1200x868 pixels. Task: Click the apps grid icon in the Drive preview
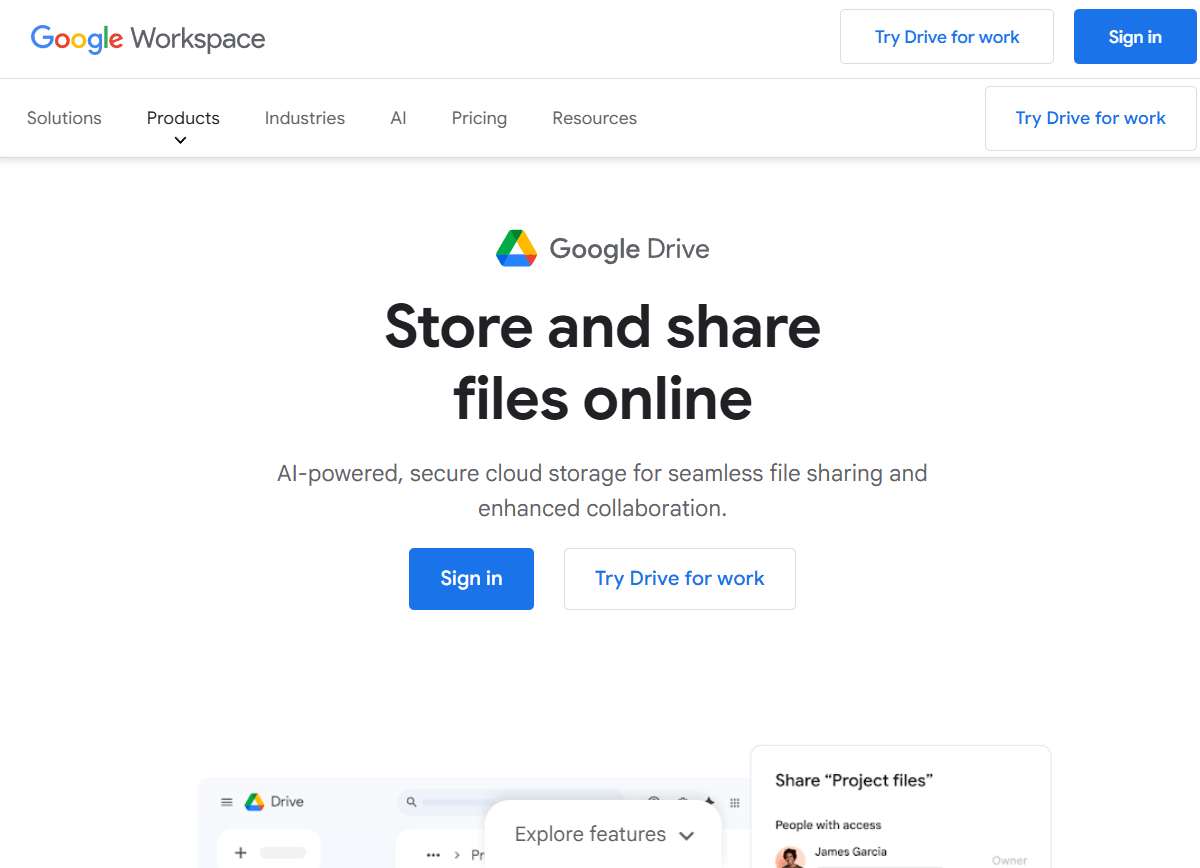[735, 802]
